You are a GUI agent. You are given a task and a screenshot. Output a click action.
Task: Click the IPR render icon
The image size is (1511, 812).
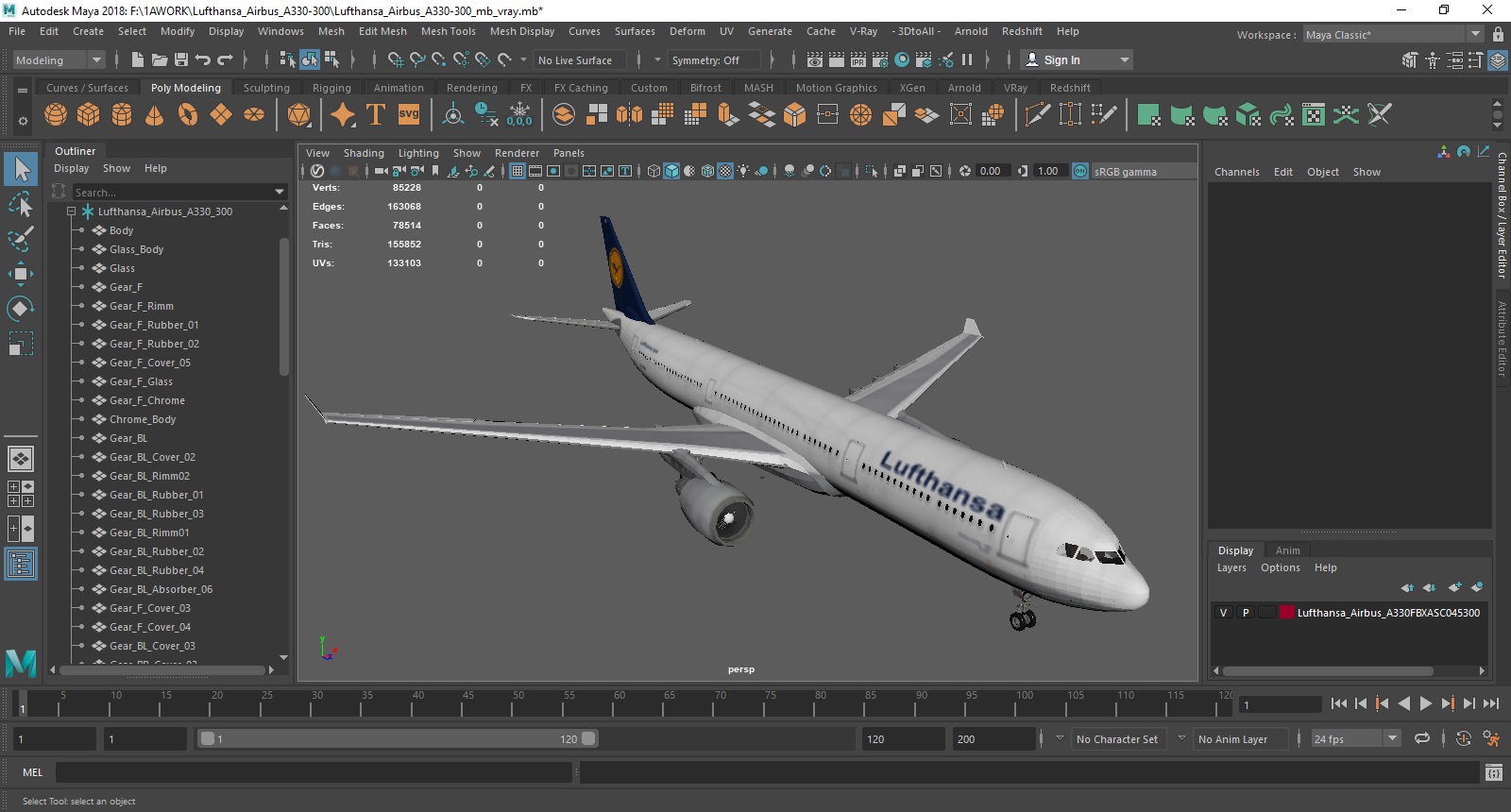[x=858, y=59]
